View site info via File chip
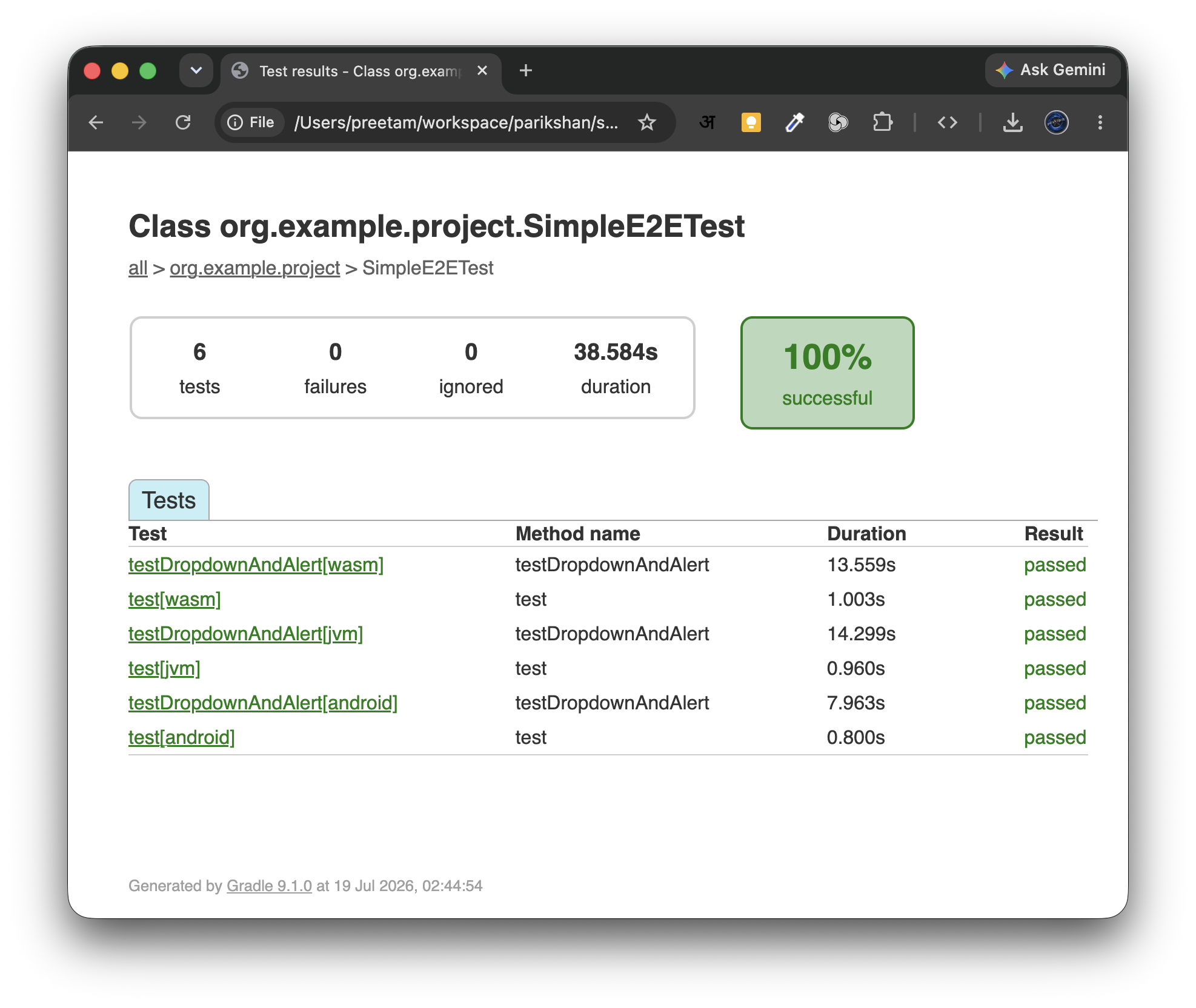Viewport: 1196px width, 1008px height. pyautogui.click(x=251, y=123)
